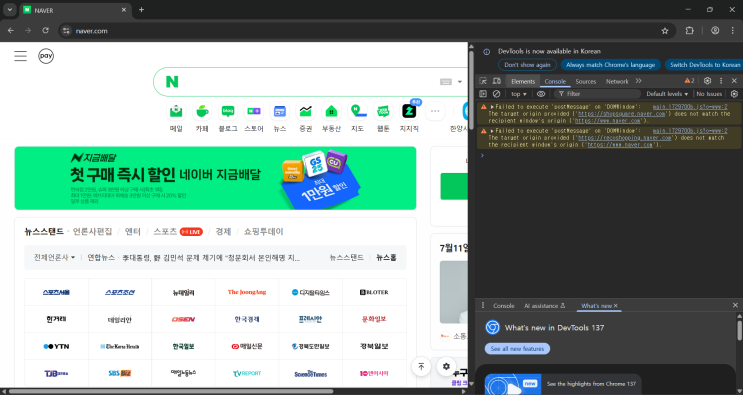Open the https://shopsquare.naver.com link in warning
This screenshot has height=395, width=743.
tap(622, 114)
